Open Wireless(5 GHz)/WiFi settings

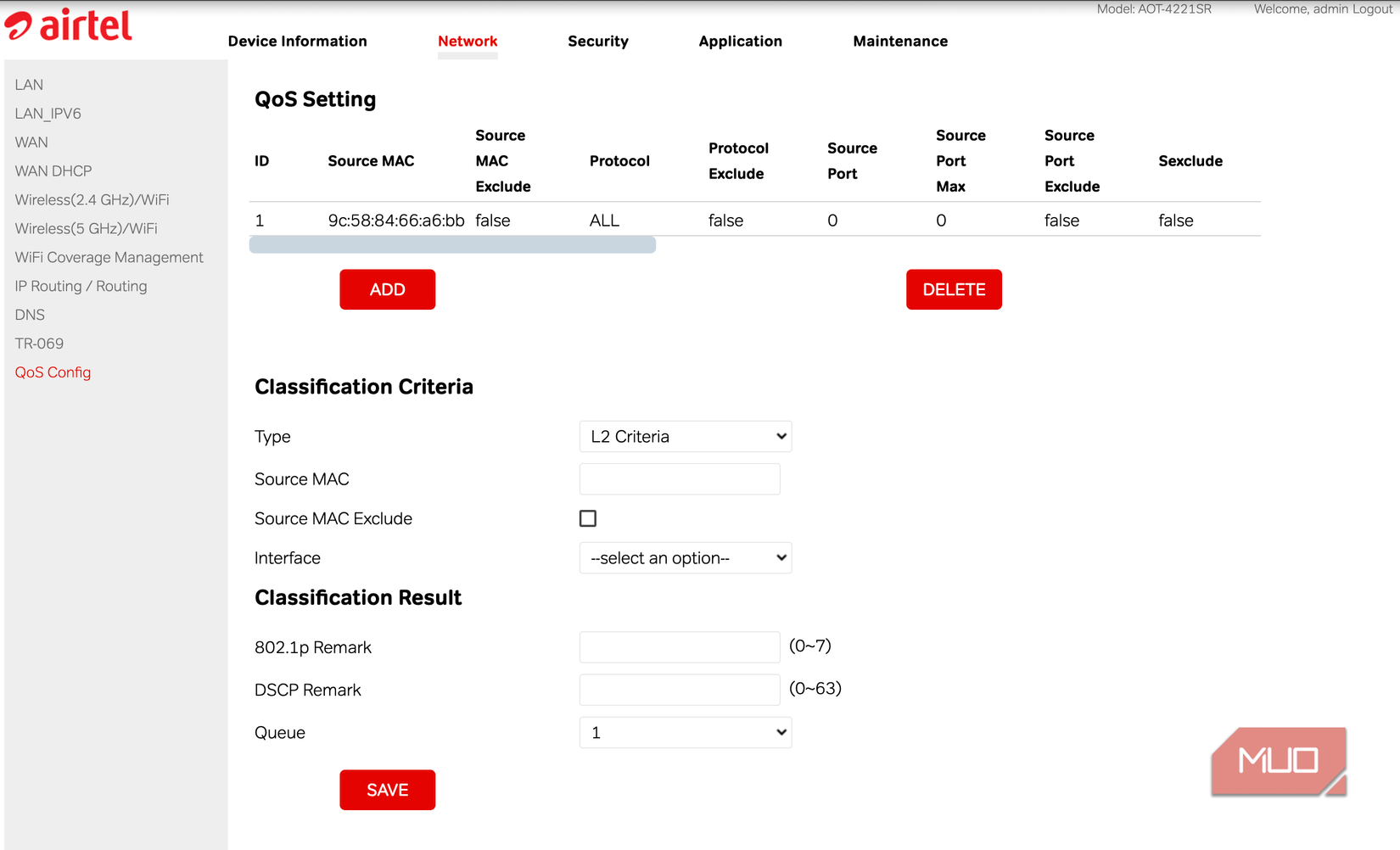click(87, 229)
